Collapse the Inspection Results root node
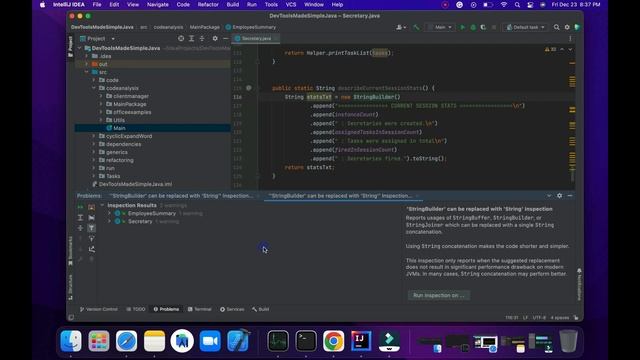640x360 pixels. (102, 205)
